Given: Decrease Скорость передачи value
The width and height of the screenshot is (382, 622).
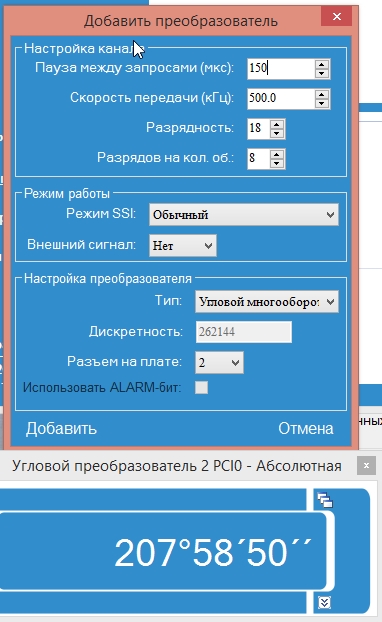Looking at the screenshot, I should tap(322, 104).
